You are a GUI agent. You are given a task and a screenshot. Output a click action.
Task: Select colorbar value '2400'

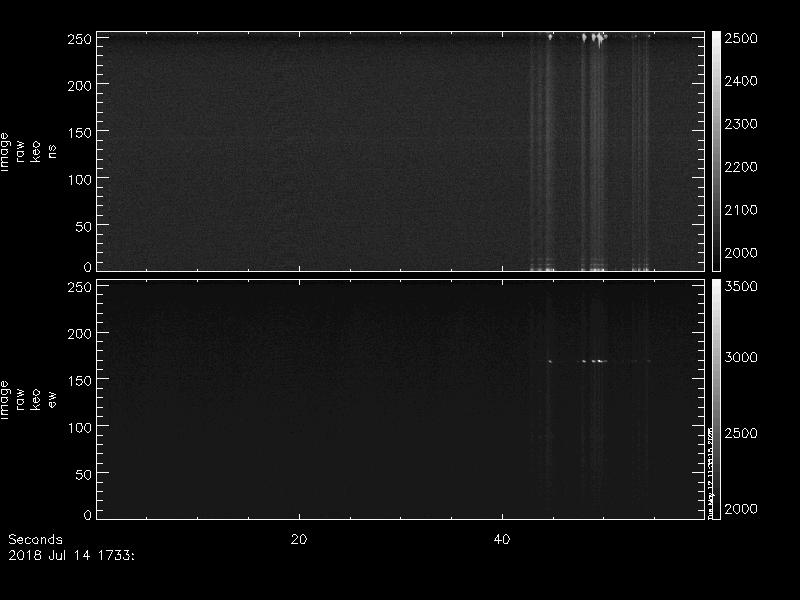pos(741,81)
